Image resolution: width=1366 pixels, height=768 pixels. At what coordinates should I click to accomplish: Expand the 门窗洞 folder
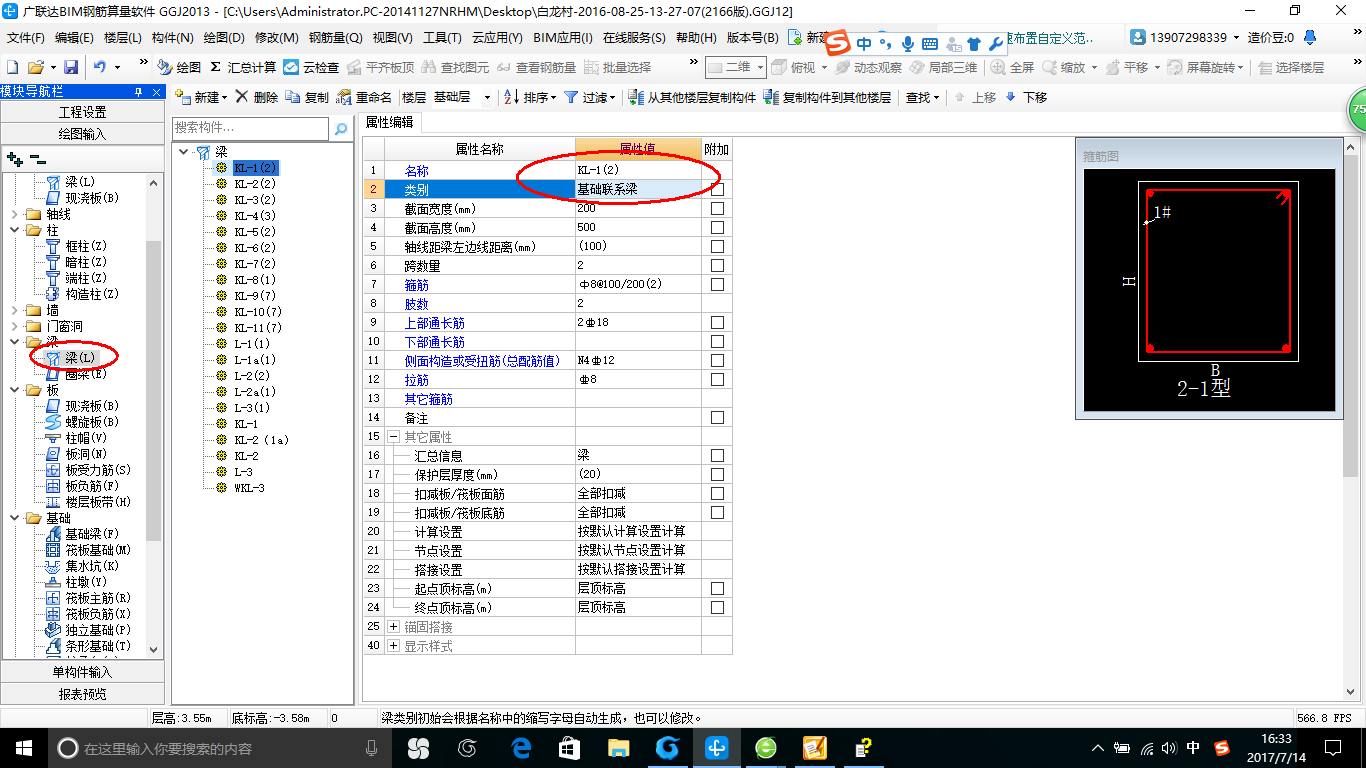[14, 326]
